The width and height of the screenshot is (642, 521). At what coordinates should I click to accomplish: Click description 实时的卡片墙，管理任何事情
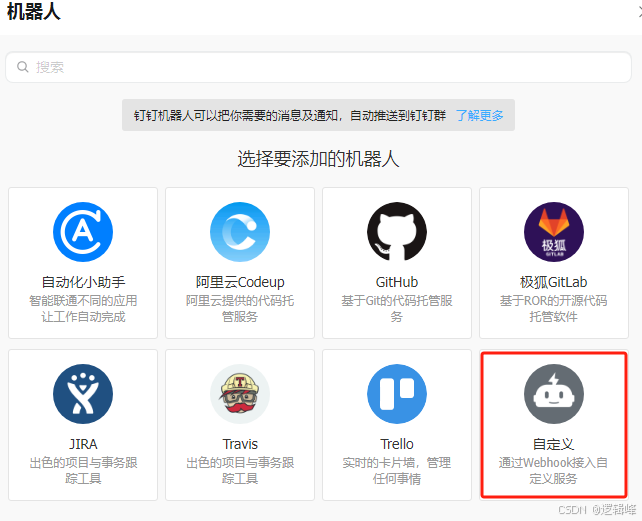tap(397, 470)
